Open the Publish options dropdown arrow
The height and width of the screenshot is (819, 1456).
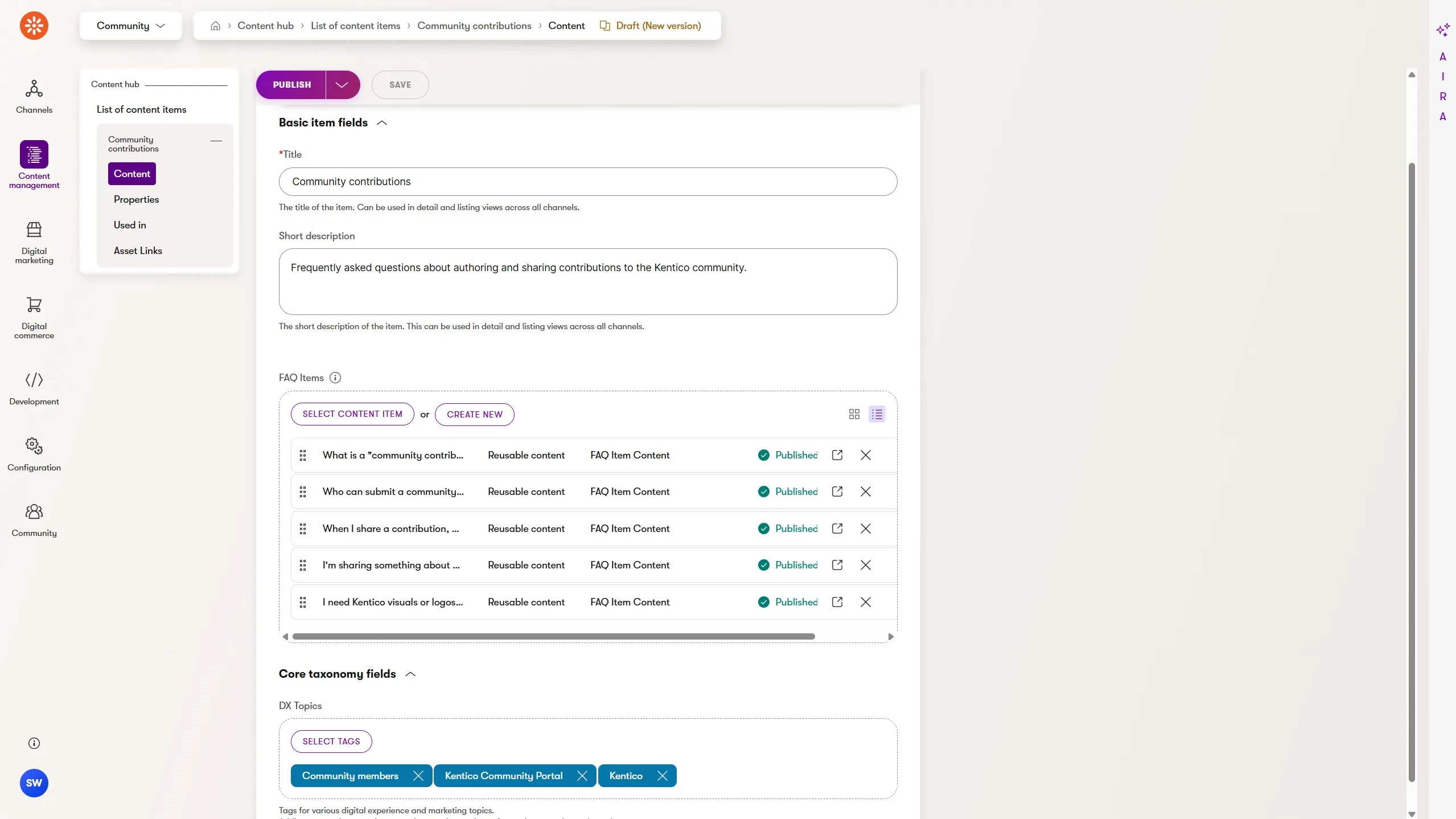coord(342,85)
